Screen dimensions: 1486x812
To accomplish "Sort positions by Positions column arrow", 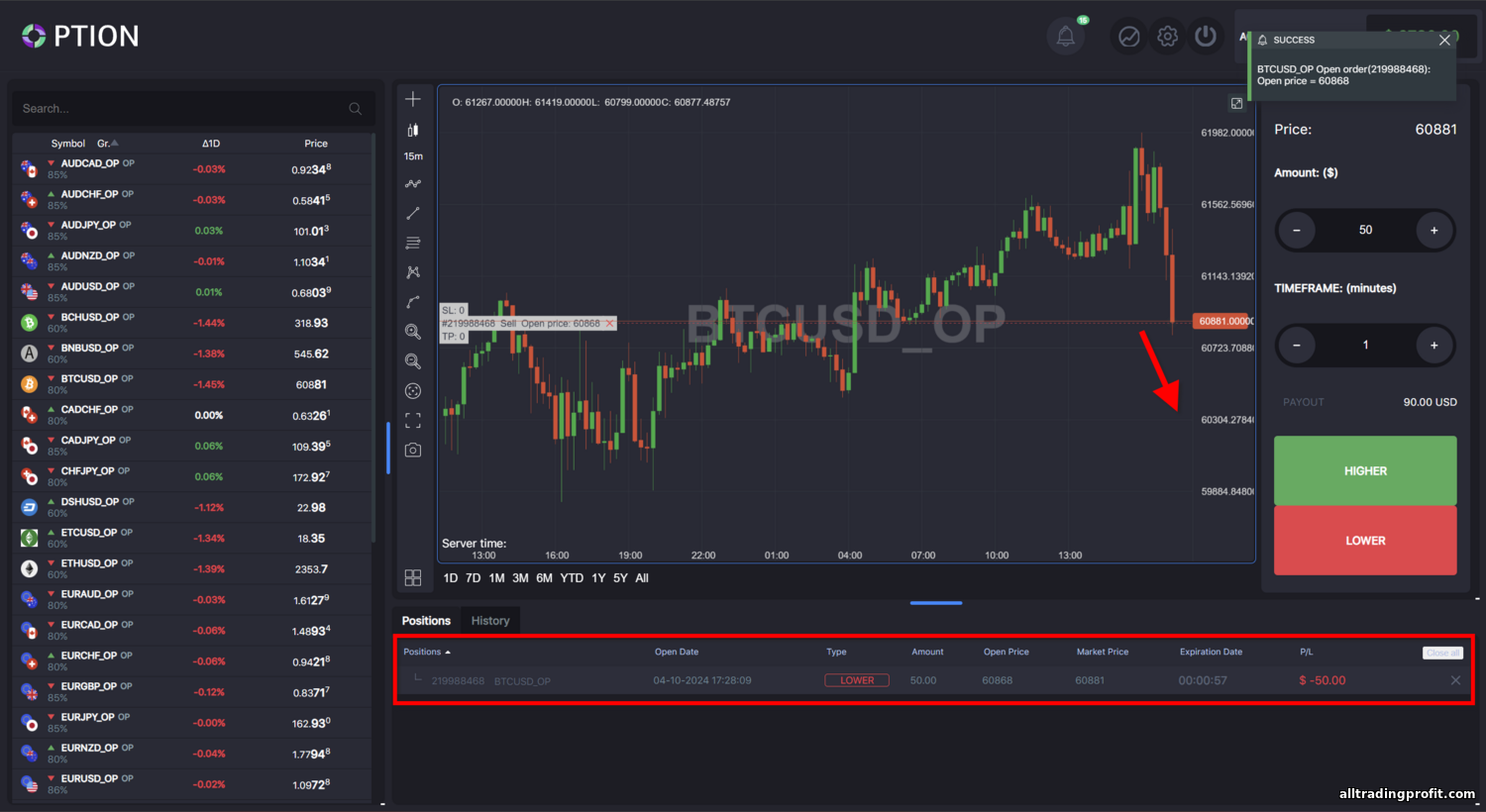I will click(x=448, y=653).
